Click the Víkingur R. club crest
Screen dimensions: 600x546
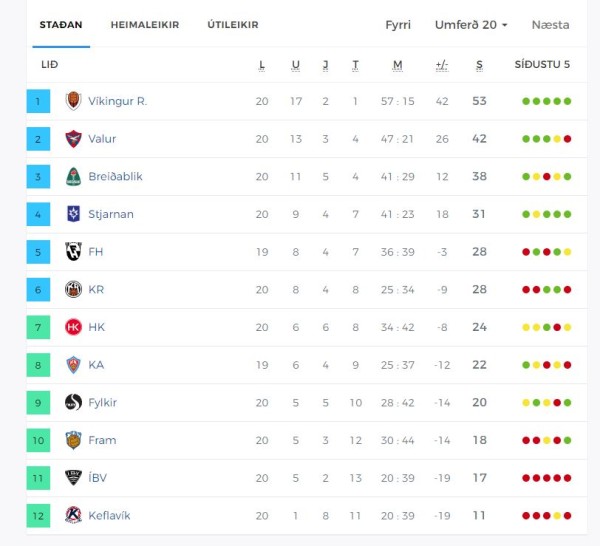click(x=73, y=101)
